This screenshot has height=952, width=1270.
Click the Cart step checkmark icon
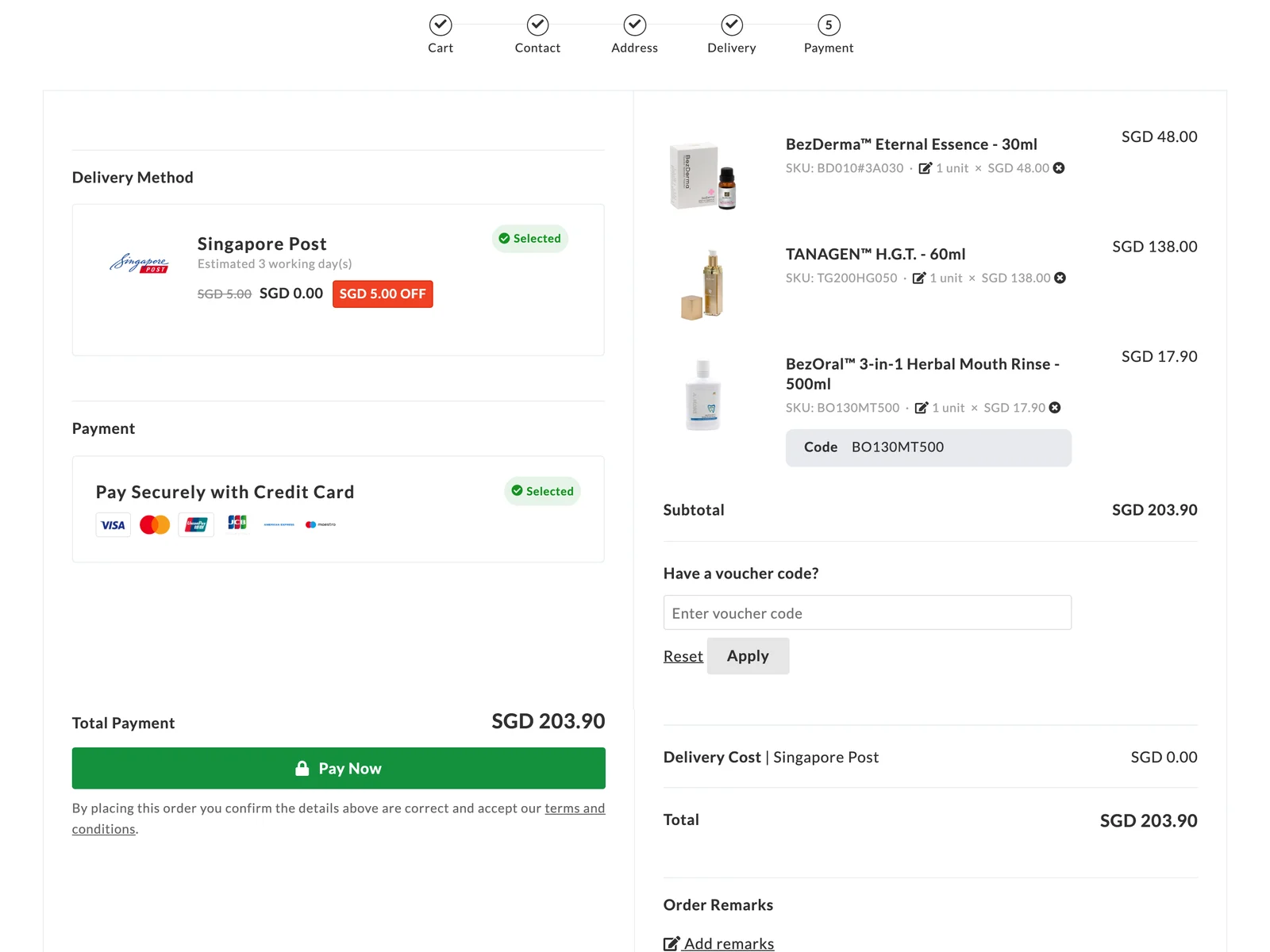[441, 25]
